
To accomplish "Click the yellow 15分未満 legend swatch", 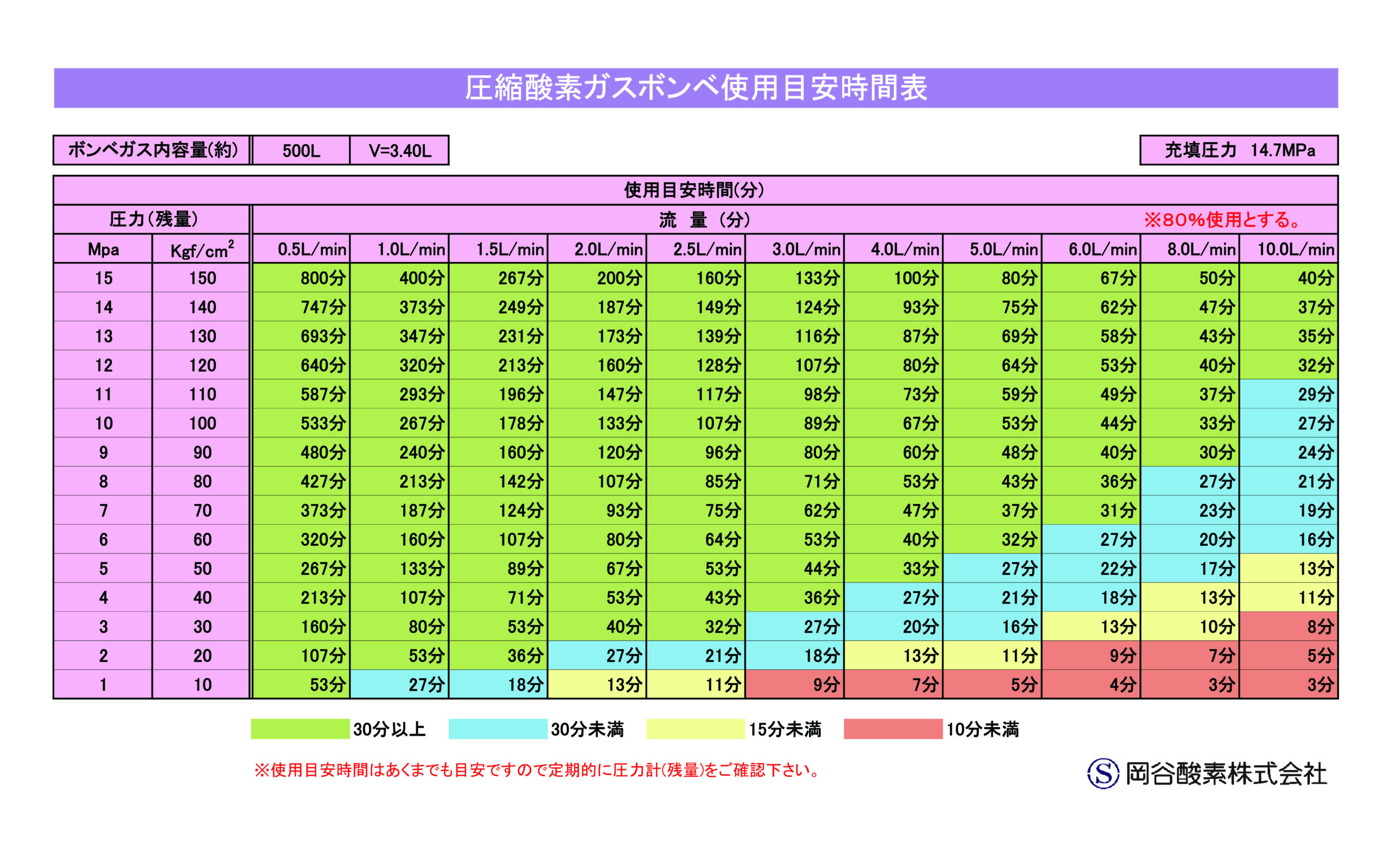I will point(695,729).
